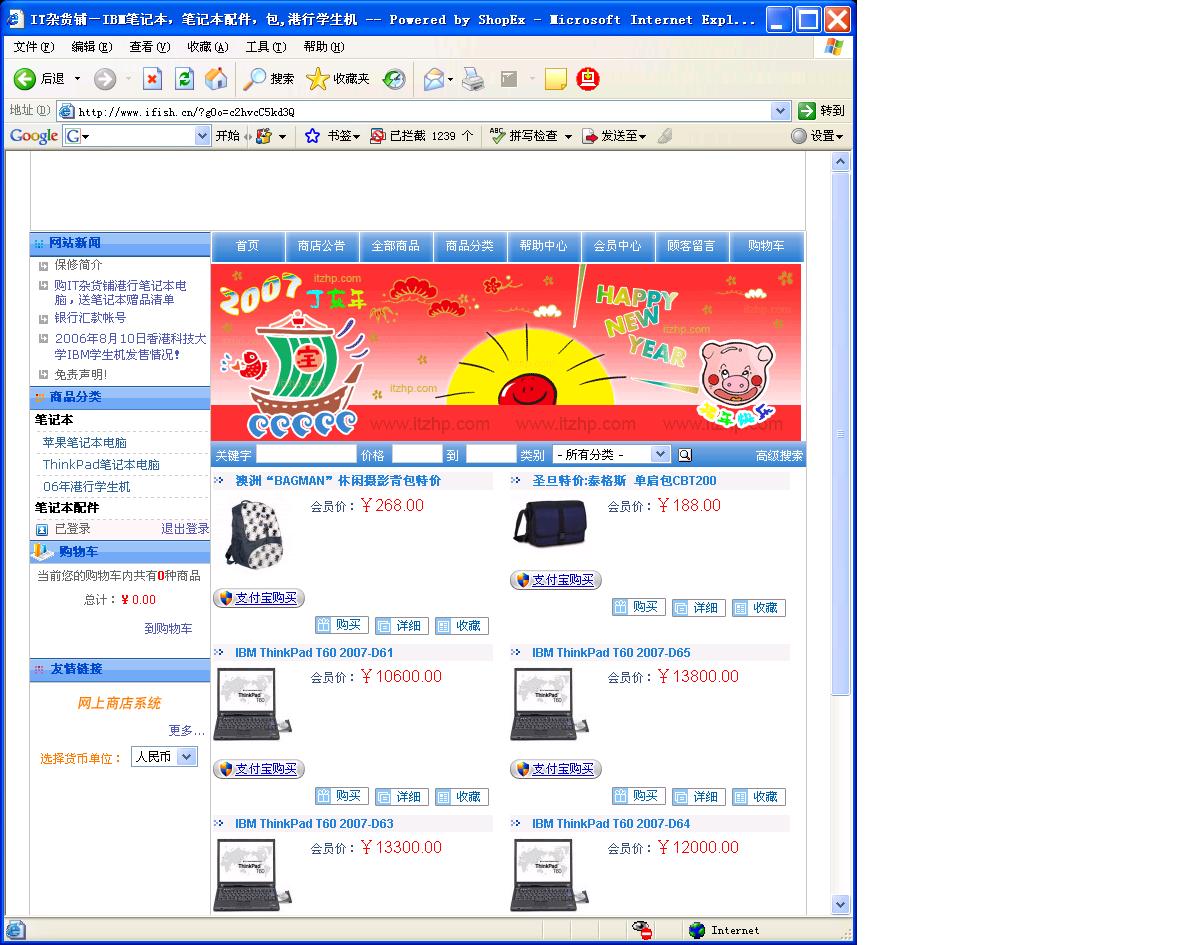Expand the 发送至 dropdown
Viewport: 1177px width, 945px height.
(x=643, y=137)
